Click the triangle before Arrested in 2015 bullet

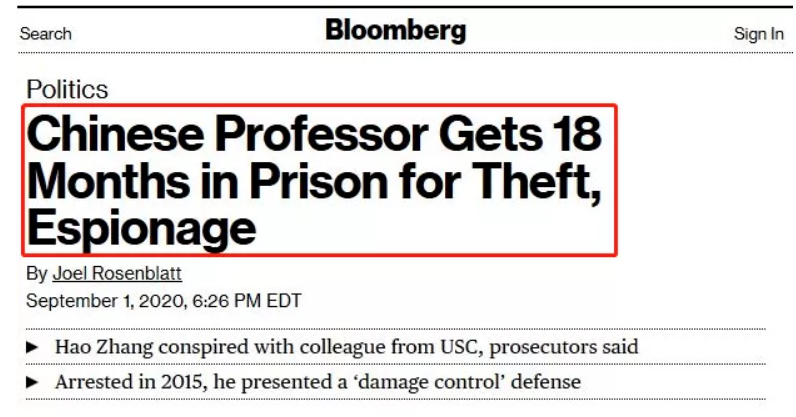pos(32,382)
